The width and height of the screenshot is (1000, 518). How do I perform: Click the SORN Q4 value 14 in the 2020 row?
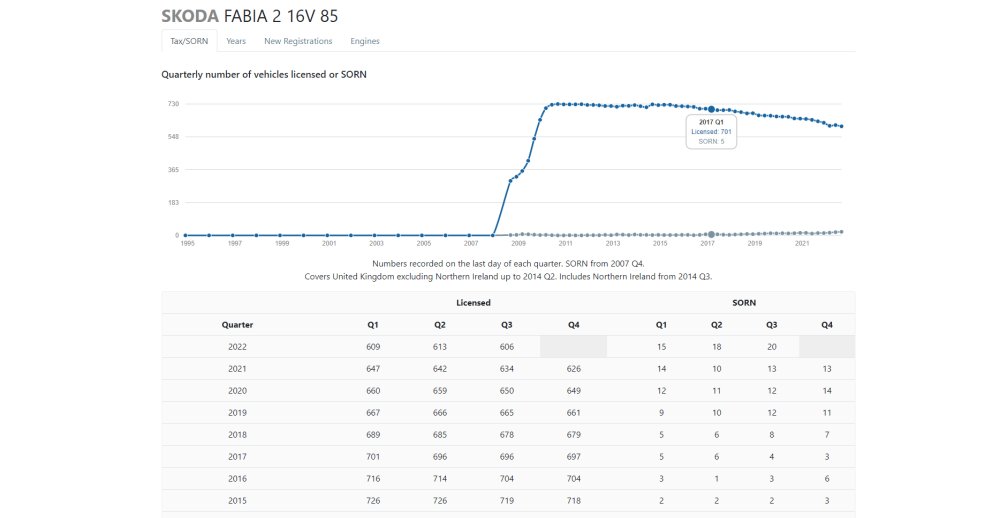pyautogui.click(x=827, y=391)
